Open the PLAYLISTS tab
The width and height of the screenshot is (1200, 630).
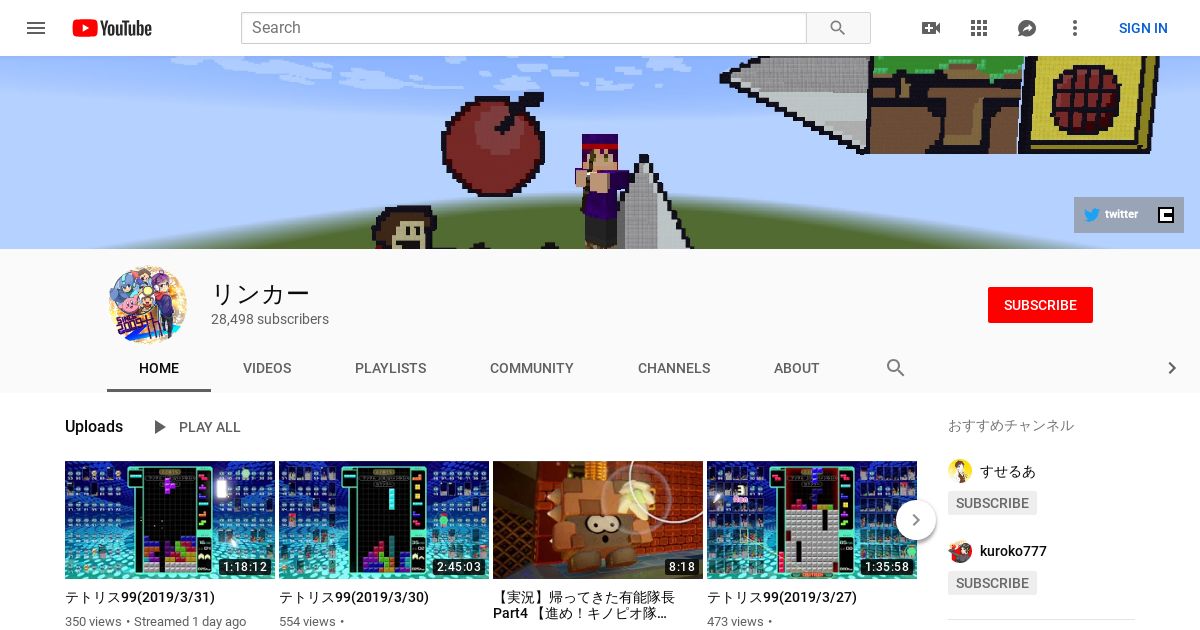(391, 368)
